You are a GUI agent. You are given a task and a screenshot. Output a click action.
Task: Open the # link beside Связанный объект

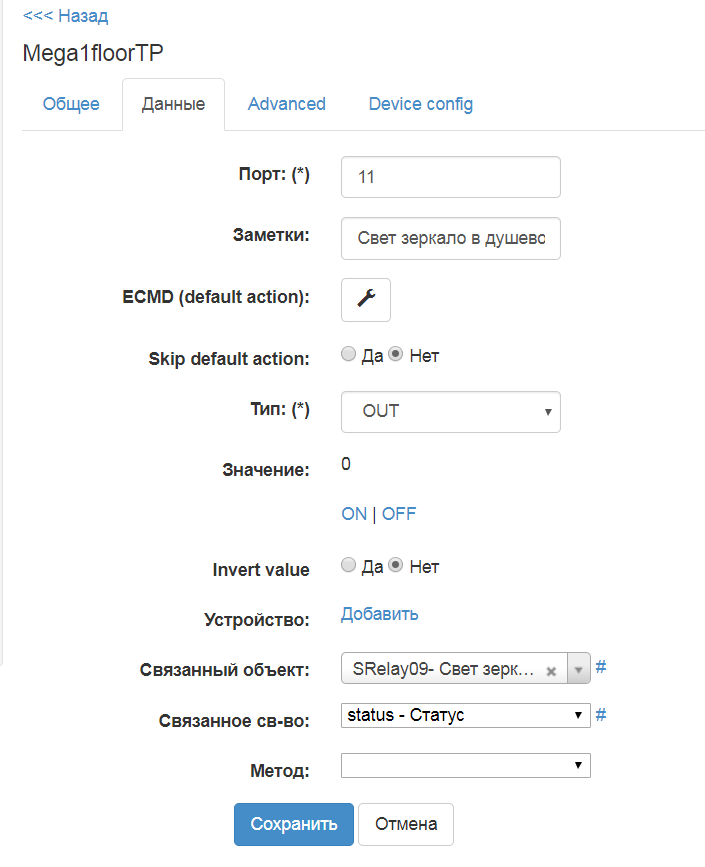point(601,667)
